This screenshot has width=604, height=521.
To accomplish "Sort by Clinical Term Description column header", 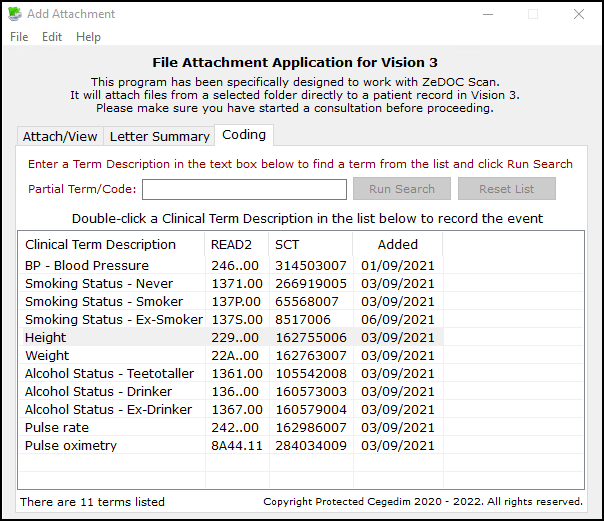I will (x=100, y=244).
